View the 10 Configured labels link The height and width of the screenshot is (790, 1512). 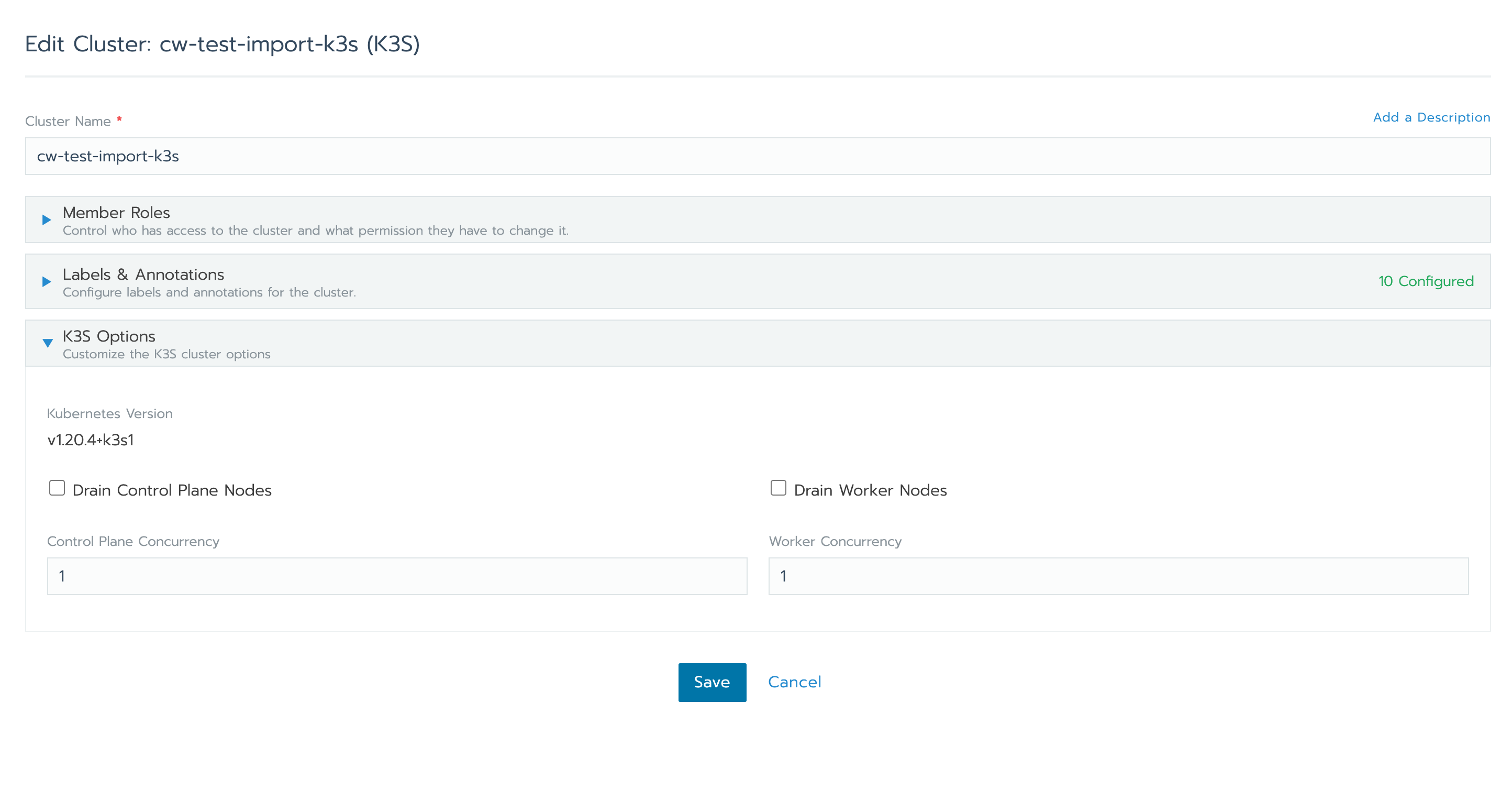tap(1426, 281)
